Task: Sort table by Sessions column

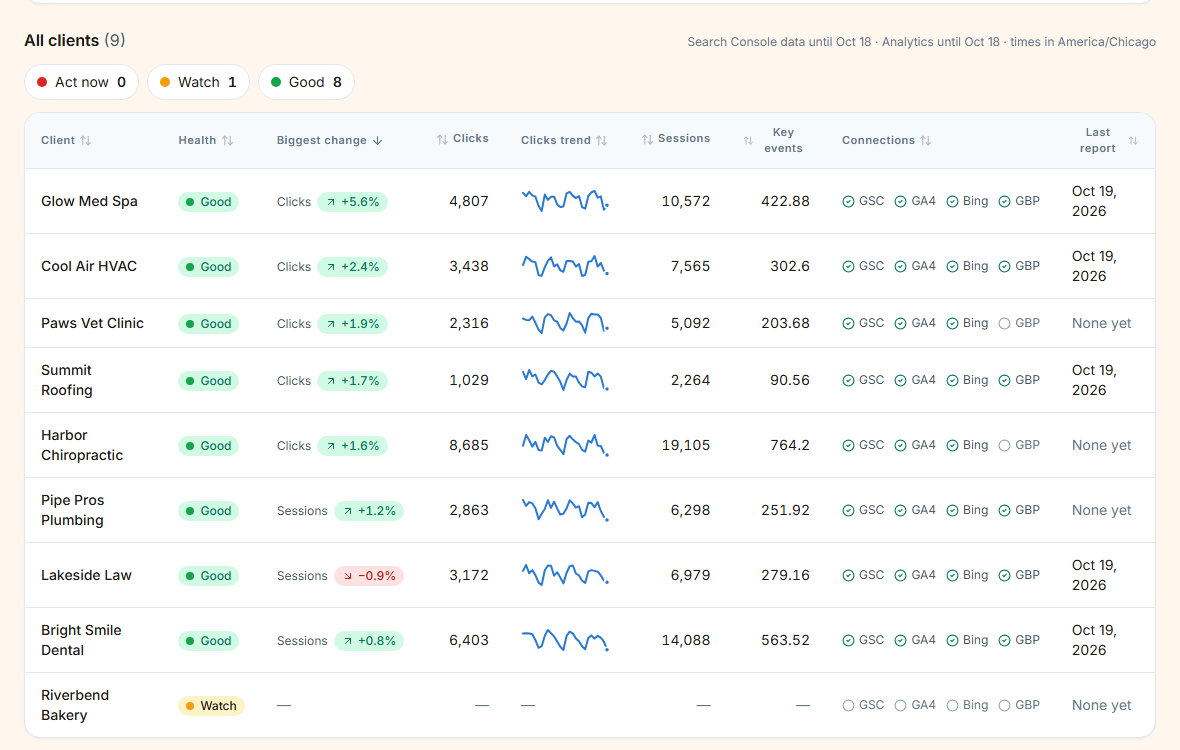Action: 675,138
